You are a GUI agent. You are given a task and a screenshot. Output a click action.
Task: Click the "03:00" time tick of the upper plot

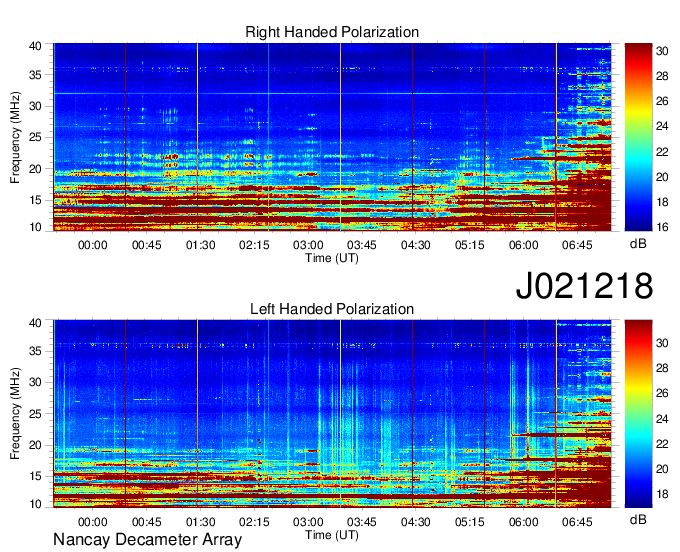308,245
